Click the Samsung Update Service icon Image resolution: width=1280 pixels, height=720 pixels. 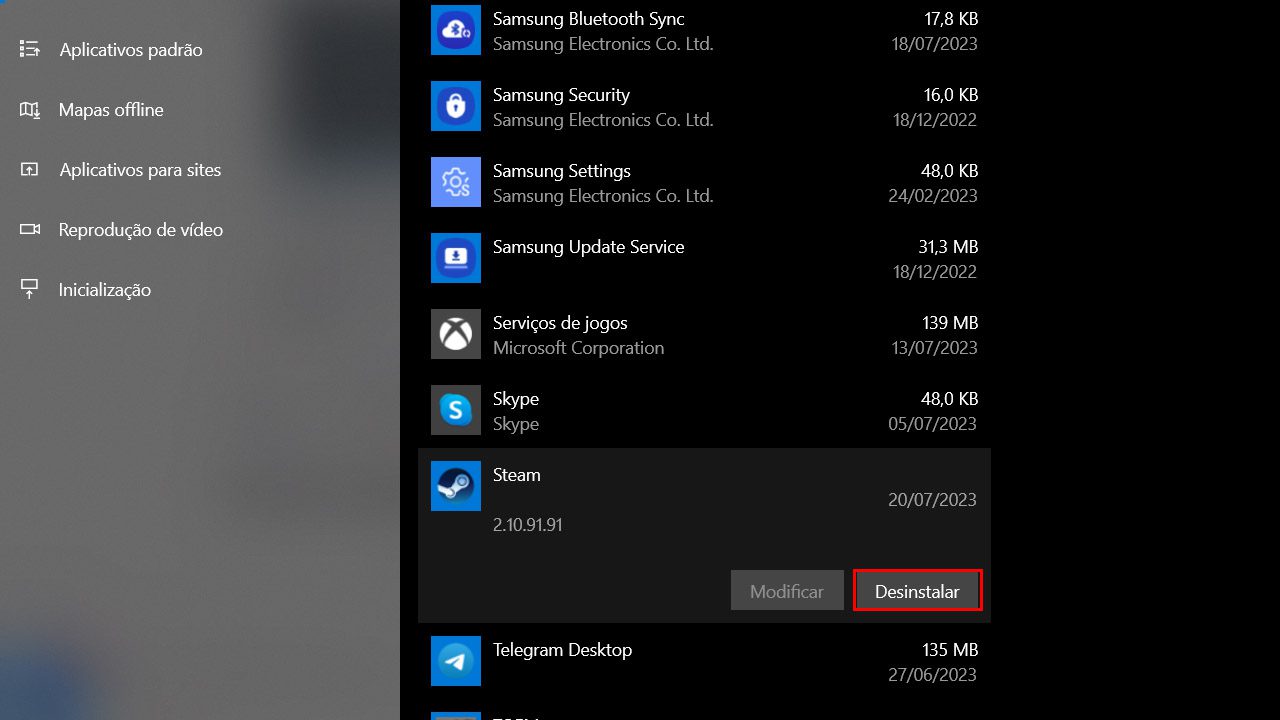(456, 258)
